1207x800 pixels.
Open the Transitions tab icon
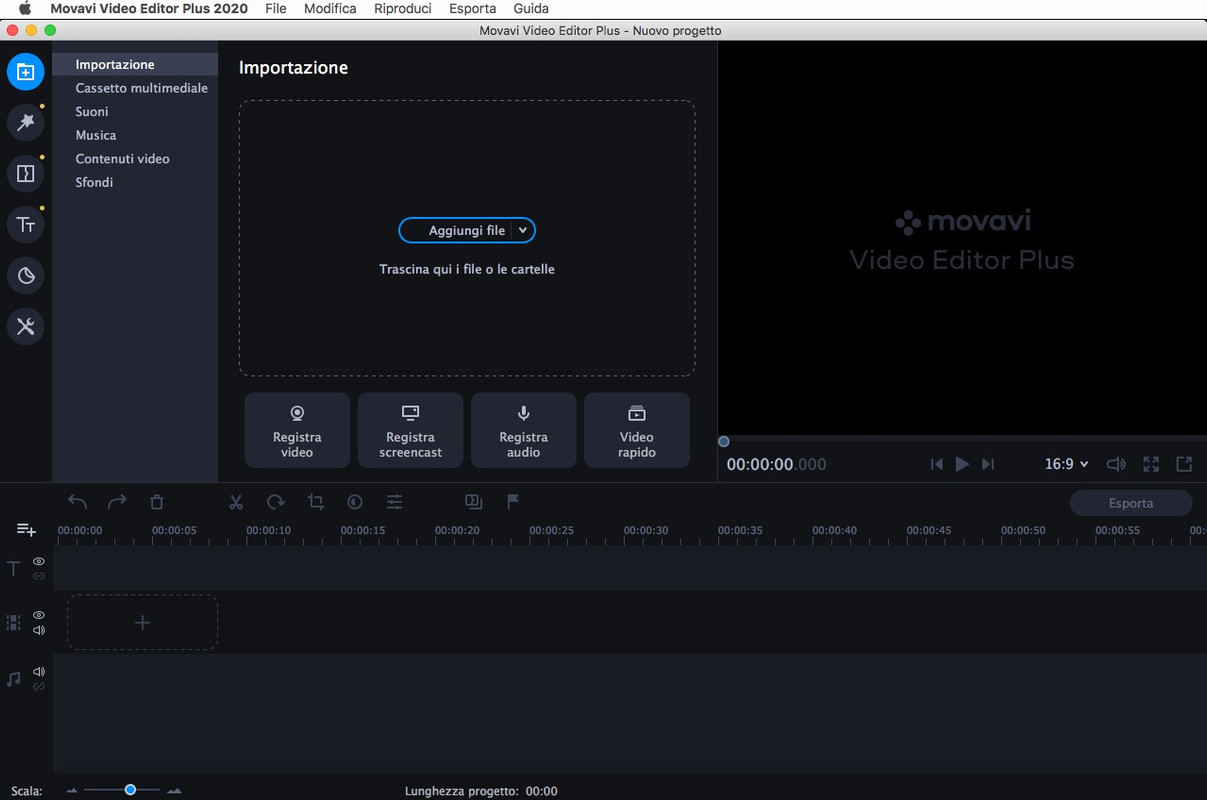point(26,173)
